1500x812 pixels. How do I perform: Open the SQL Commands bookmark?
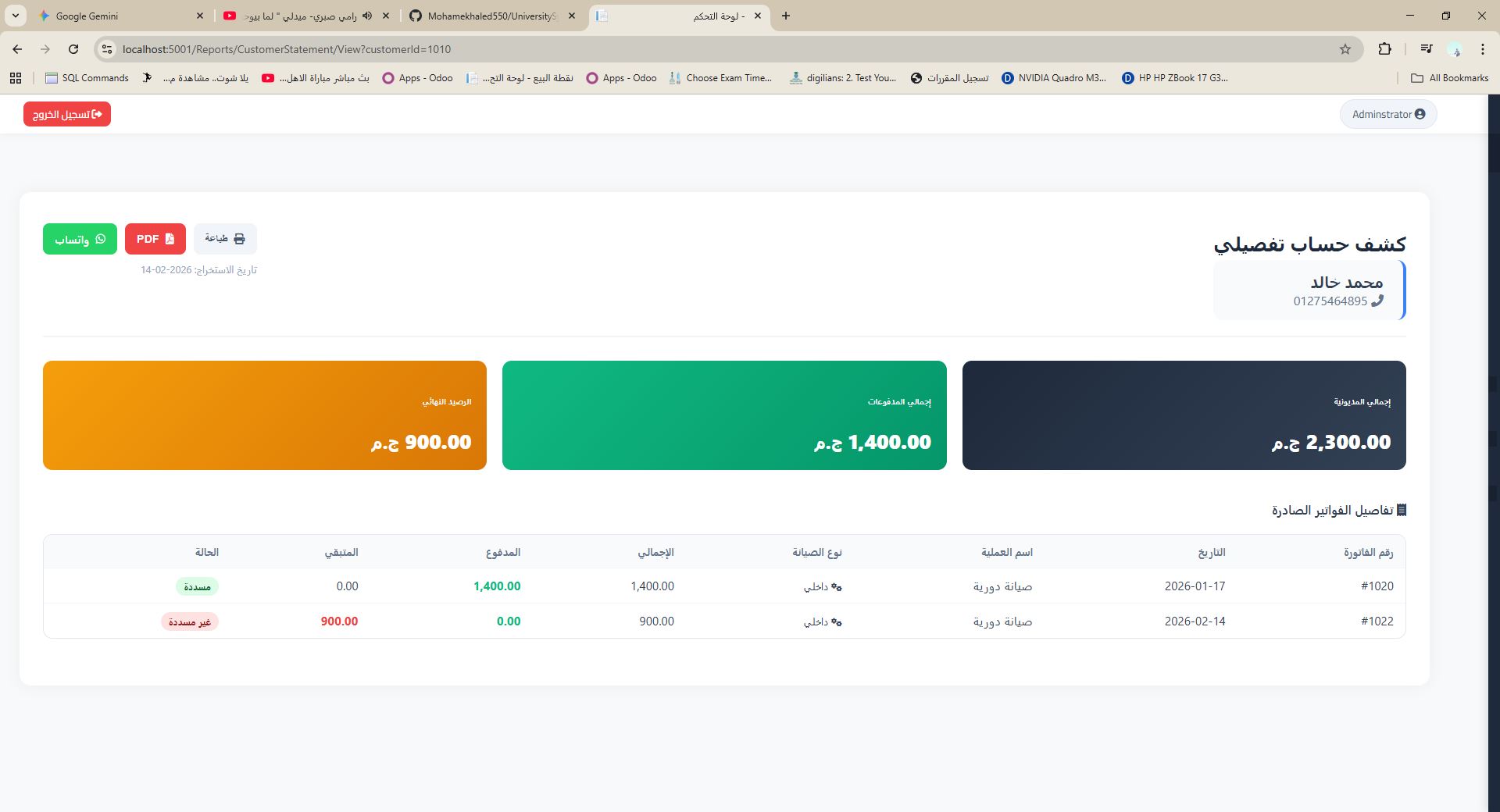pos(87,78)
